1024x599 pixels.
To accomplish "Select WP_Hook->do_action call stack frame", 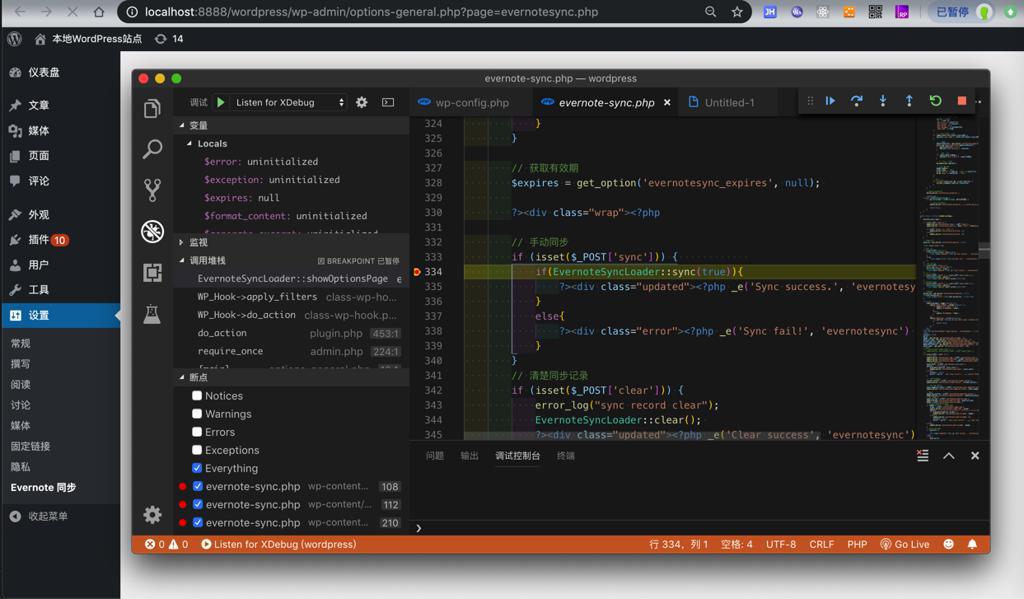I will click(246, 315).
